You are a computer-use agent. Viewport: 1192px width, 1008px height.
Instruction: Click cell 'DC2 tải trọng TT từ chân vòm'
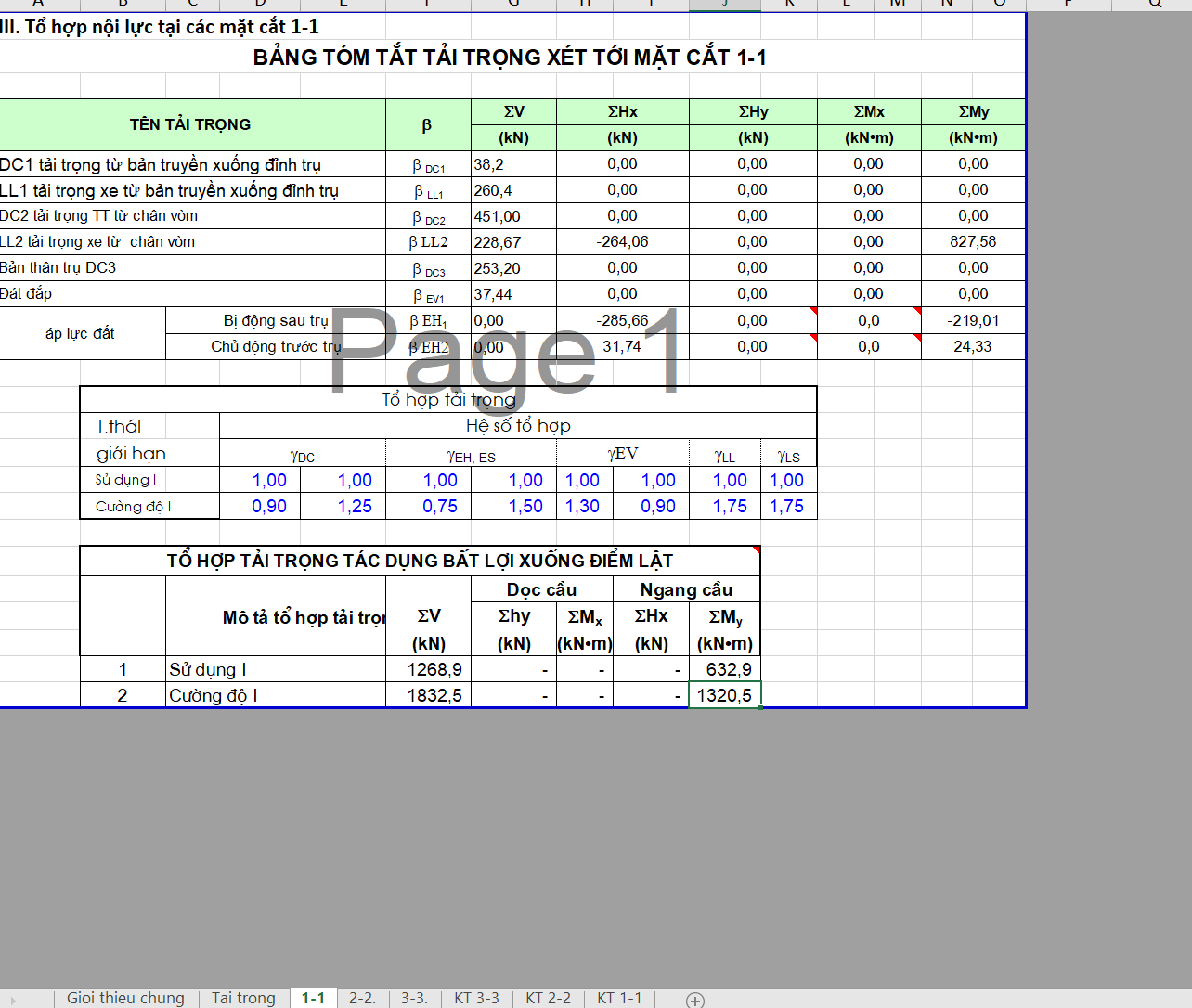point(192,215)
